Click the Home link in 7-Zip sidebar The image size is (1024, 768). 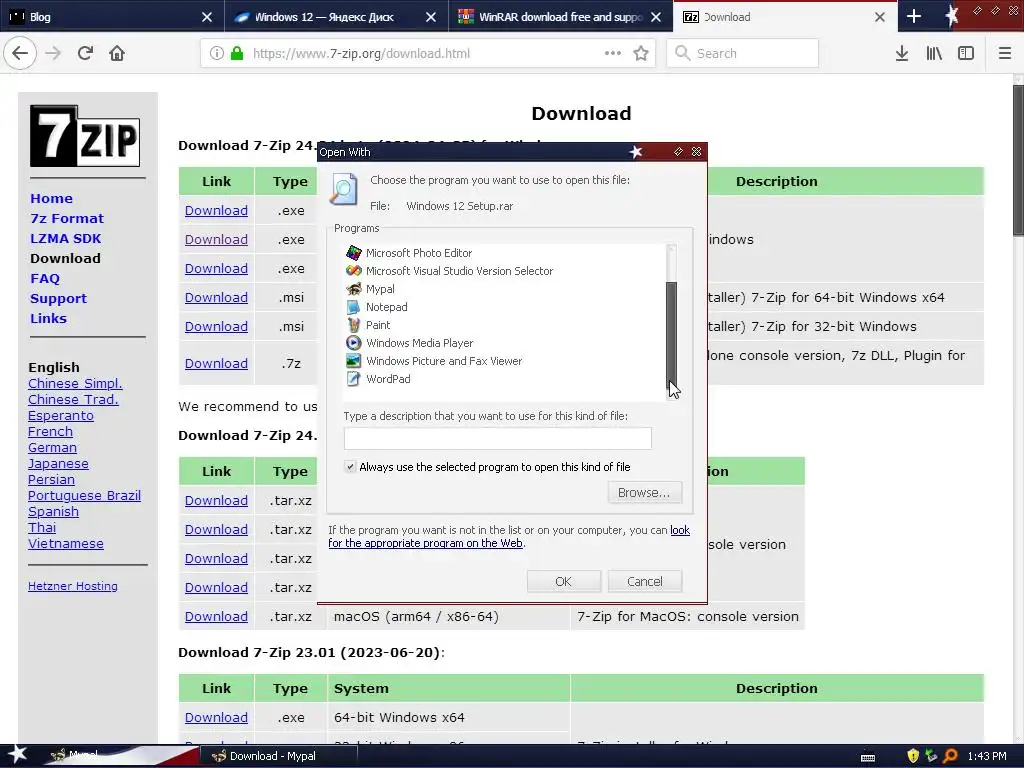pos(51,198)
